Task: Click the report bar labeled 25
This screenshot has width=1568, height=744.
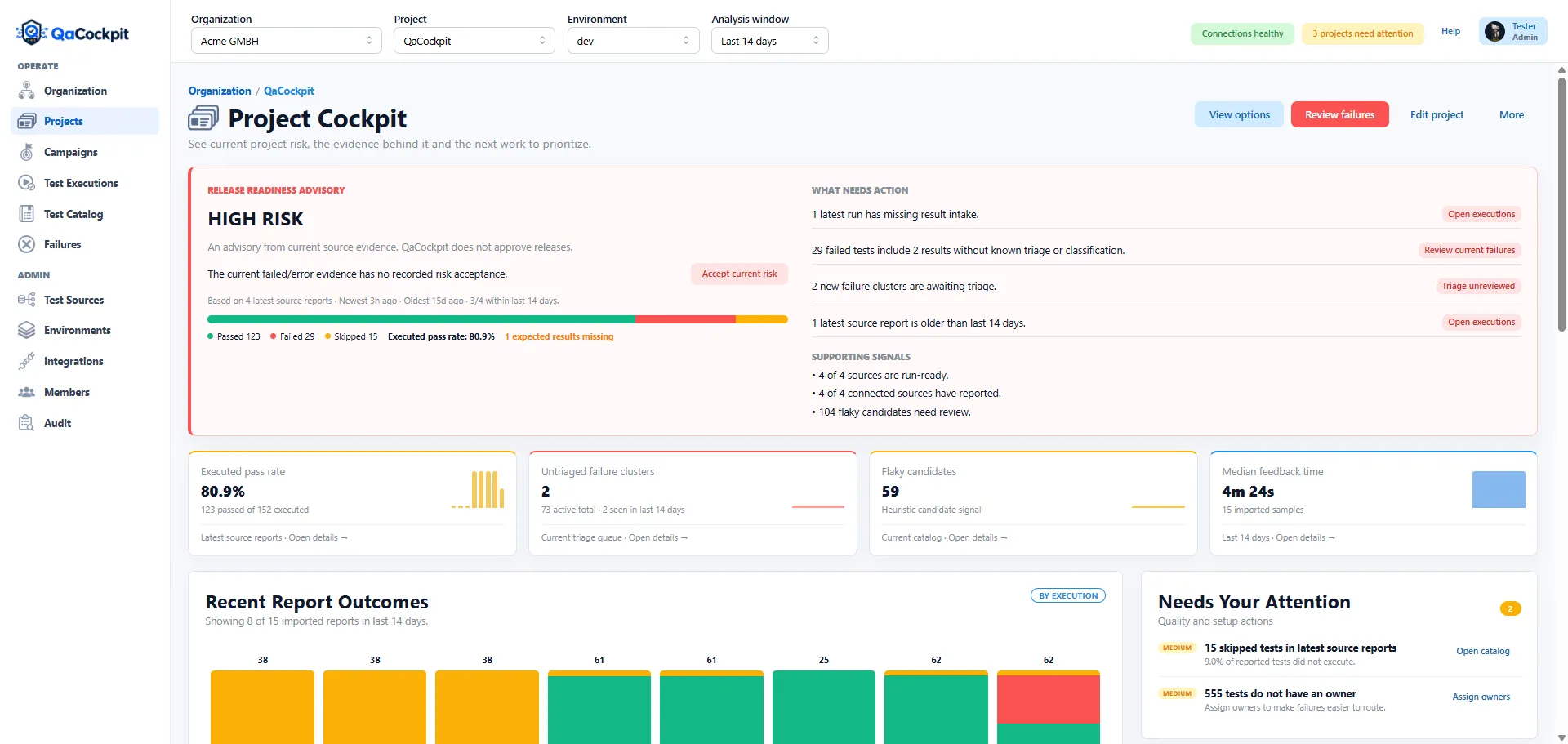Action: (x=823, y=707)
